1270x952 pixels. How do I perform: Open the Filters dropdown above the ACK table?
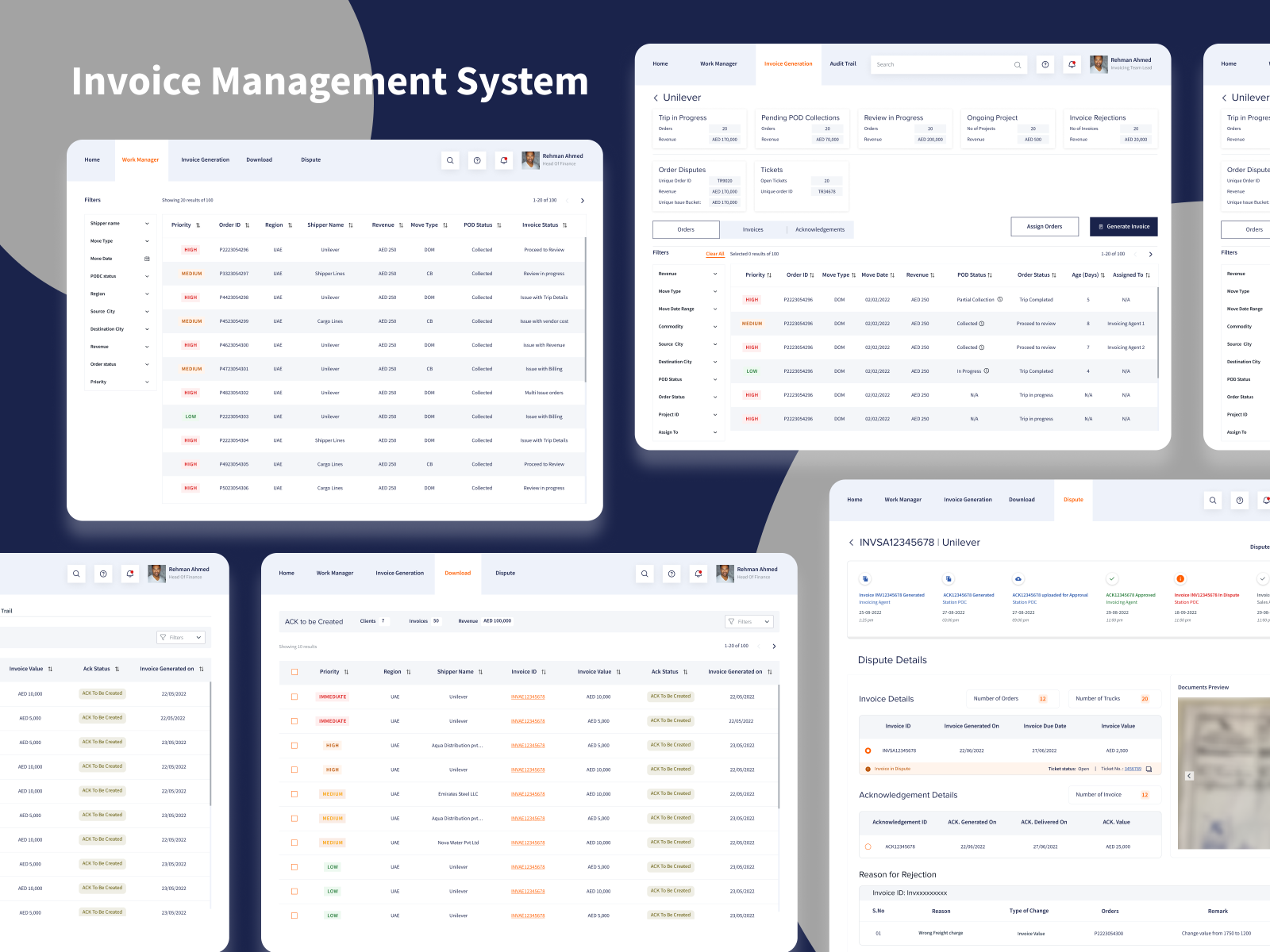click(749, 621)
